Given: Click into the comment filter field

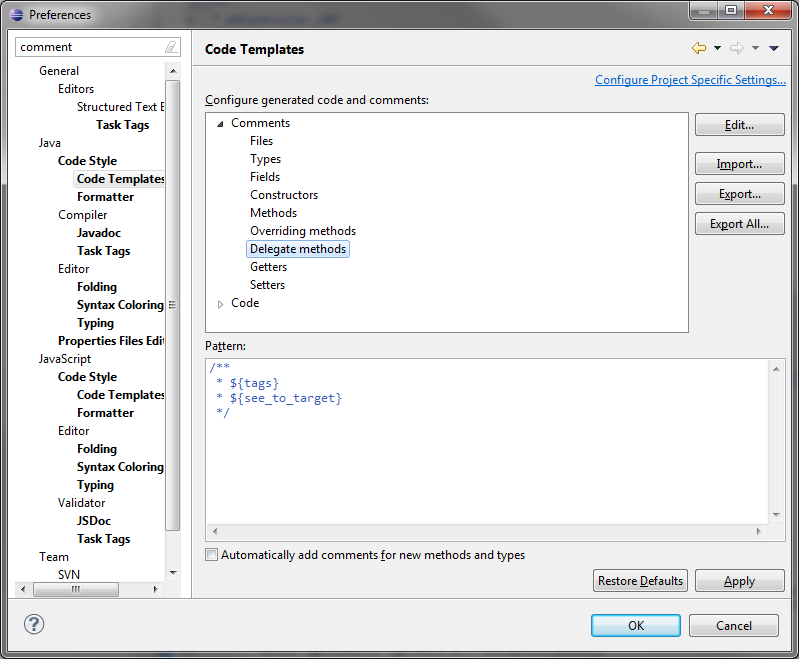Looking at the screenshot, I should (x=91, y=47).
